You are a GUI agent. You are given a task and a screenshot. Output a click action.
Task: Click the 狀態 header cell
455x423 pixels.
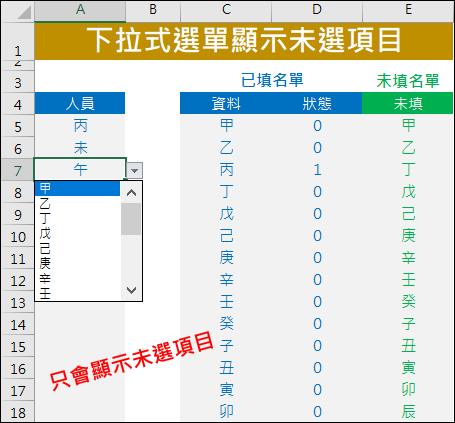pos(317,103)
